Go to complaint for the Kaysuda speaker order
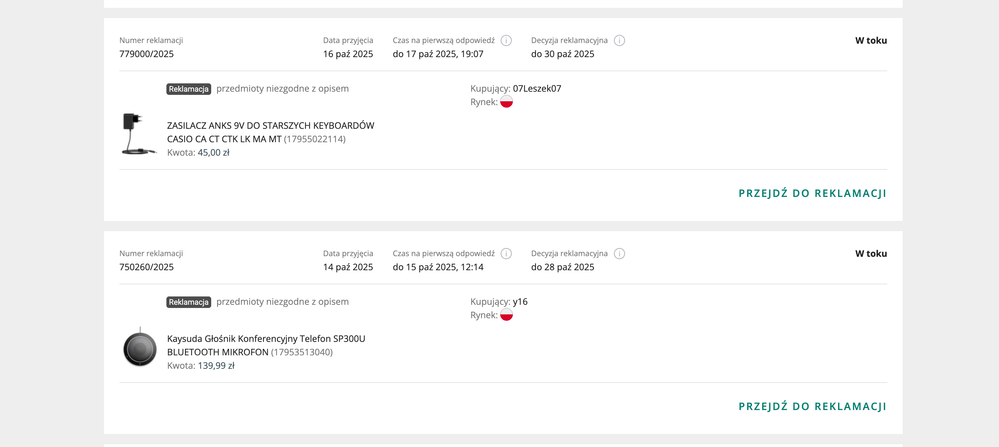The width and height of the screenshot is (999, 447). [812, 406]
